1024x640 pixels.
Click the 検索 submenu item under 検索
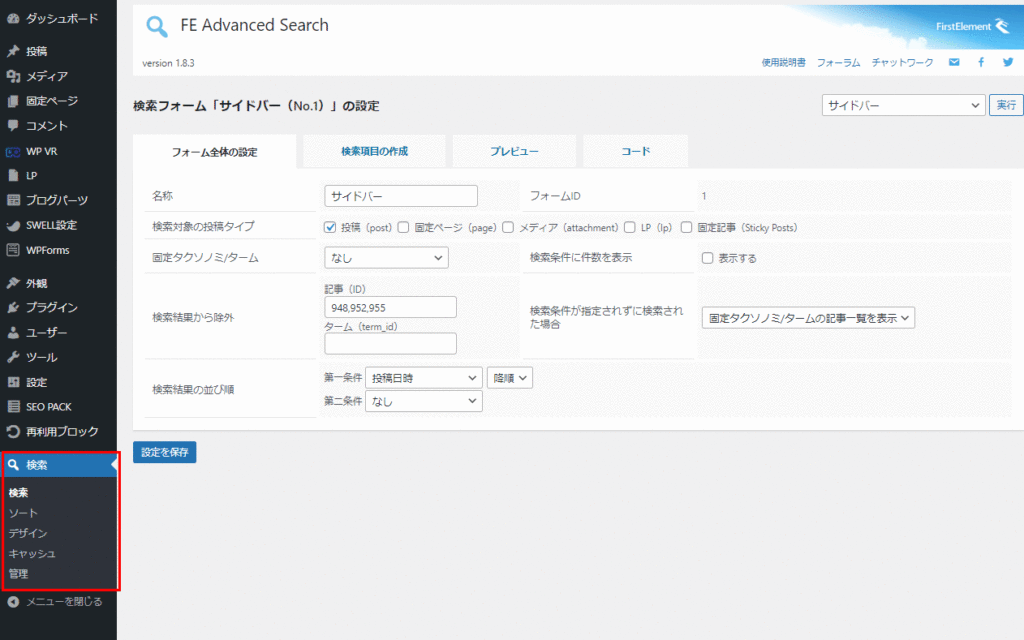(18, 493)
